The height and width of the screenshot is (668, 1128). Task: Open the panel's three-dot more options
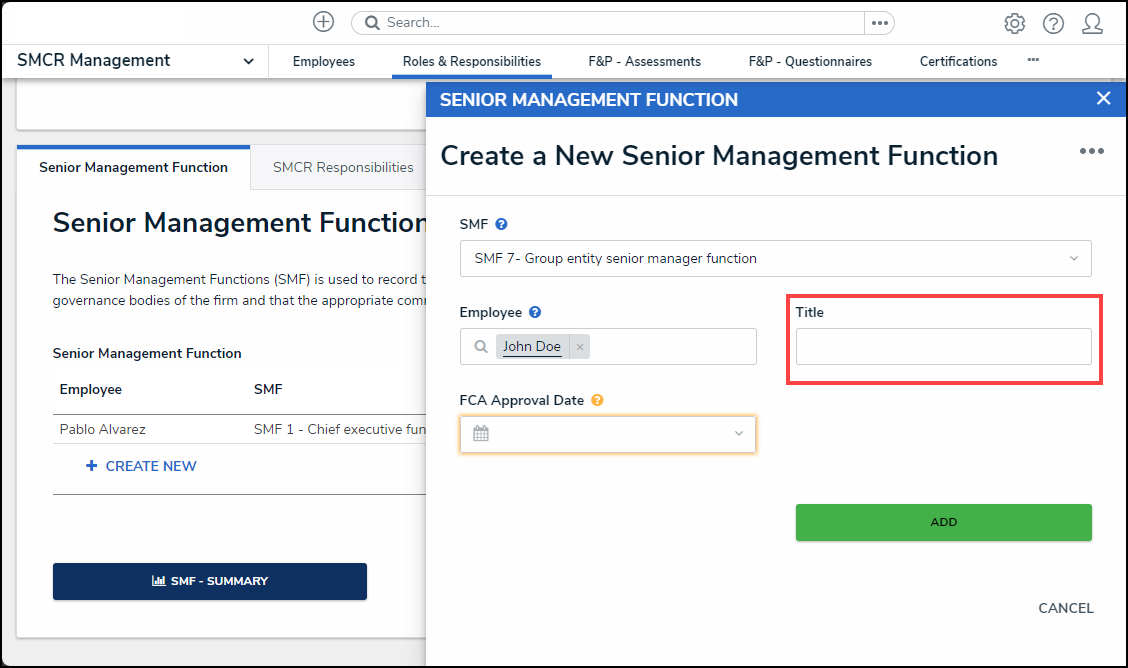click(x=1091, y=151)
